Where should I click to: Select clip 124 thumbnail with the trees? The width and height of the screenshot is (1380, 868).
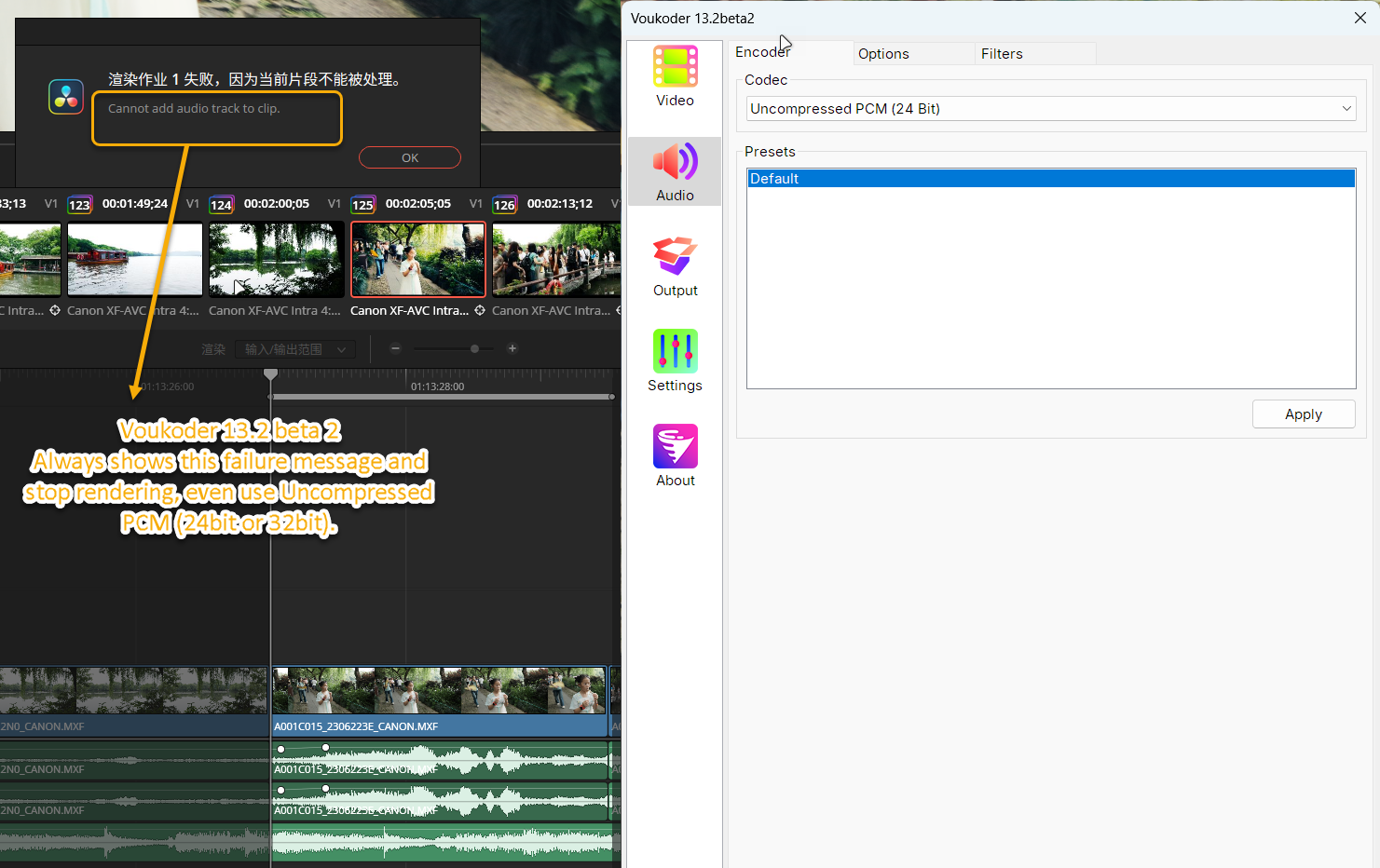[276, 259]
